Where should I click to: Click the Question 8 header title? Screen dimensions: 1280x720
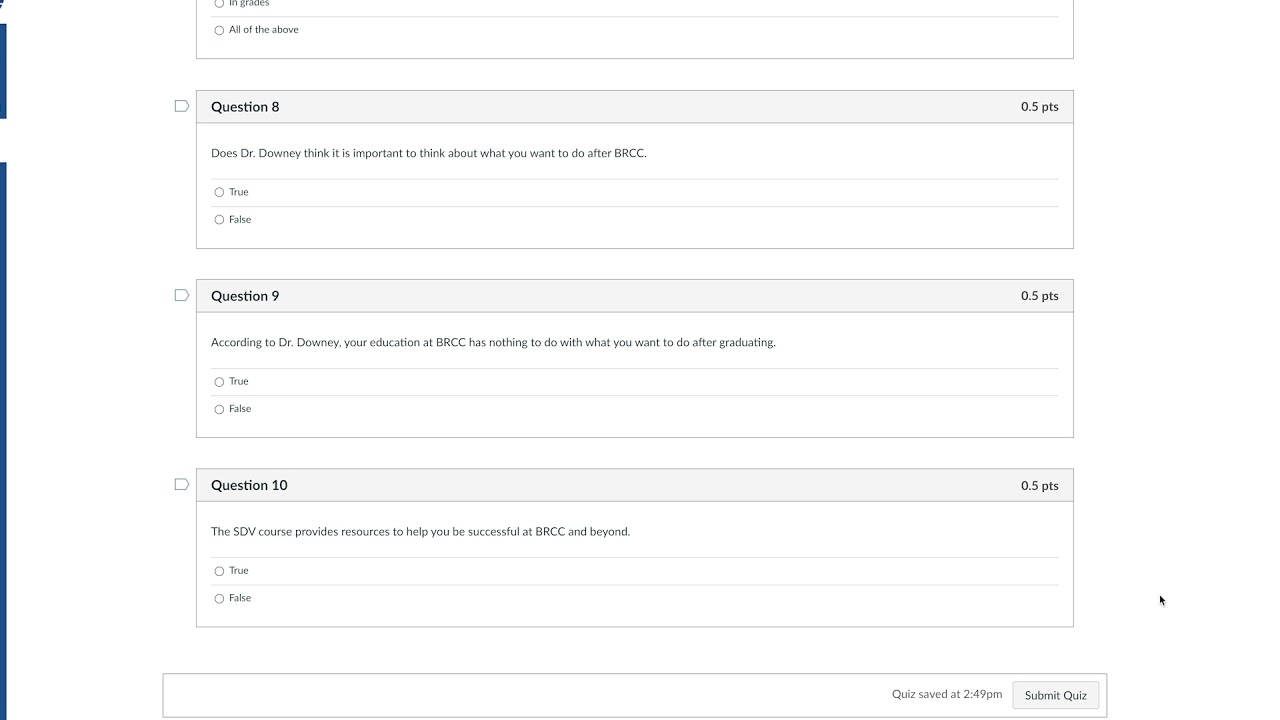[245, 107]
